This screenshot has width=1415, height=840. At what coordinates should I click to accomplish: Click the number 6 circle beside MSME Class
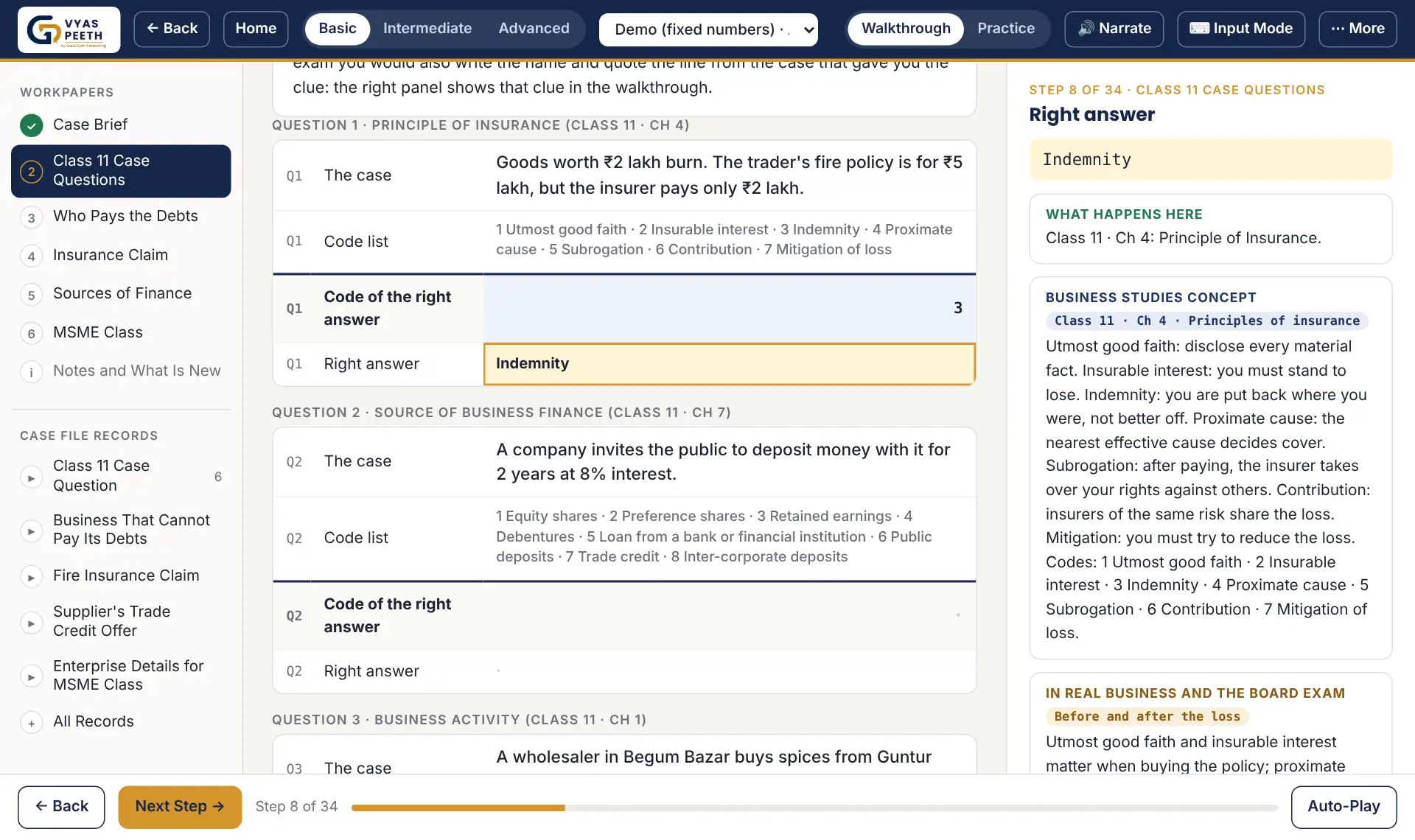tap(31, 333)
